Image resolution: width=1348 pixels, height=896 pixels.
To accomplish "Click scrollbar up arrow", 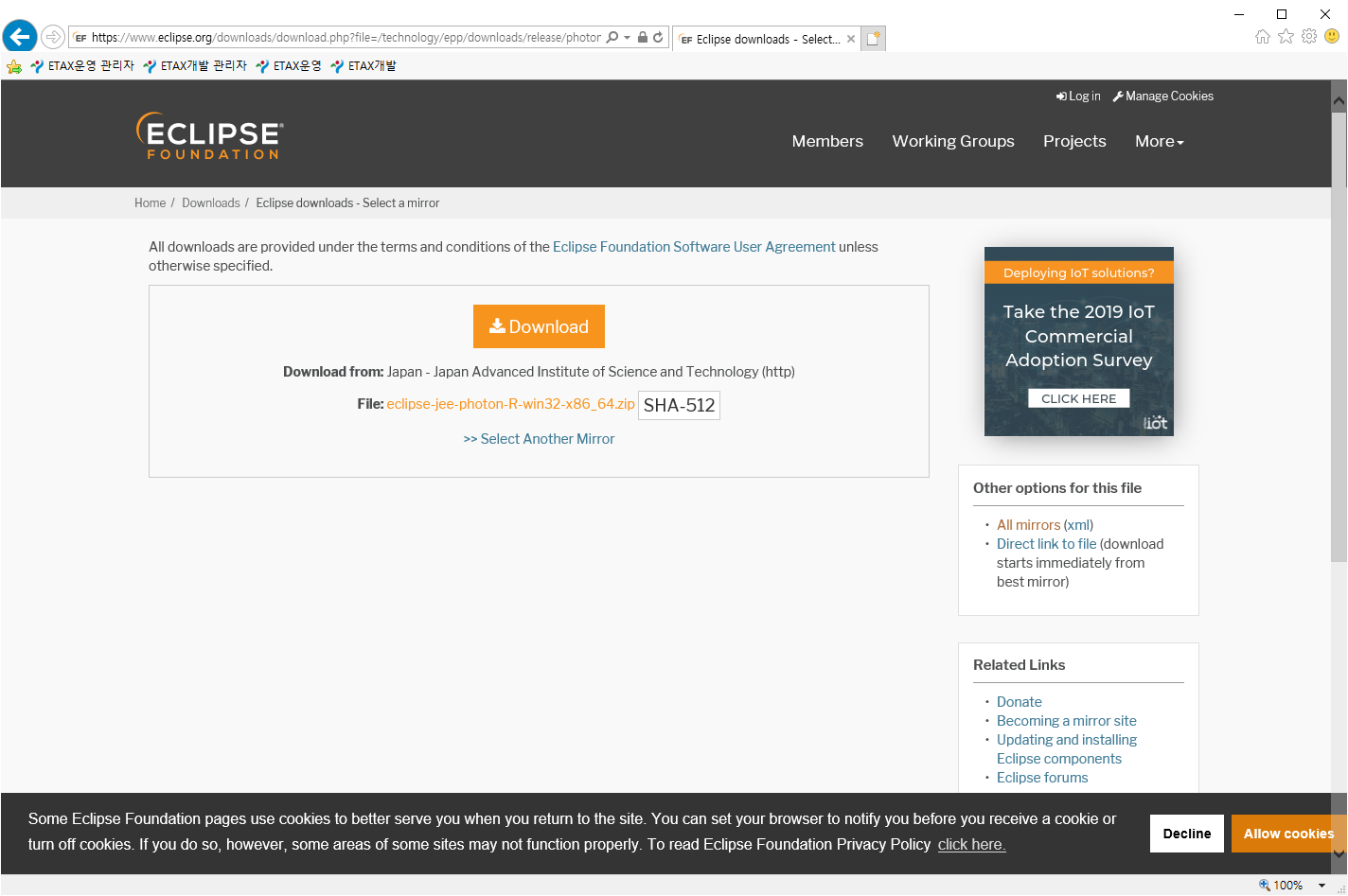I will coord(1339,99).
